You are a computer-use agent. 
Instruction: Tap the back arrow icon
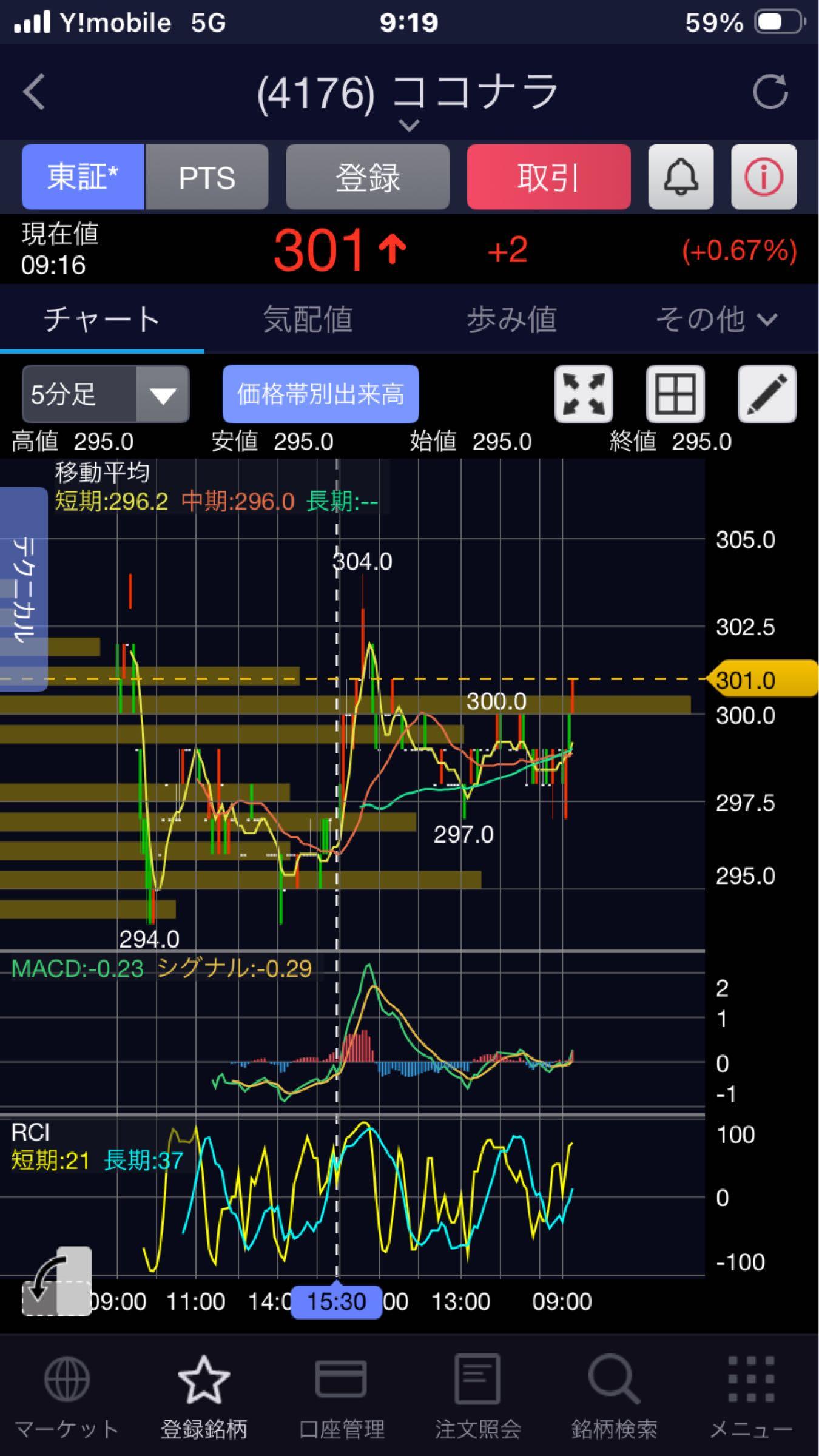pos(35,92)
